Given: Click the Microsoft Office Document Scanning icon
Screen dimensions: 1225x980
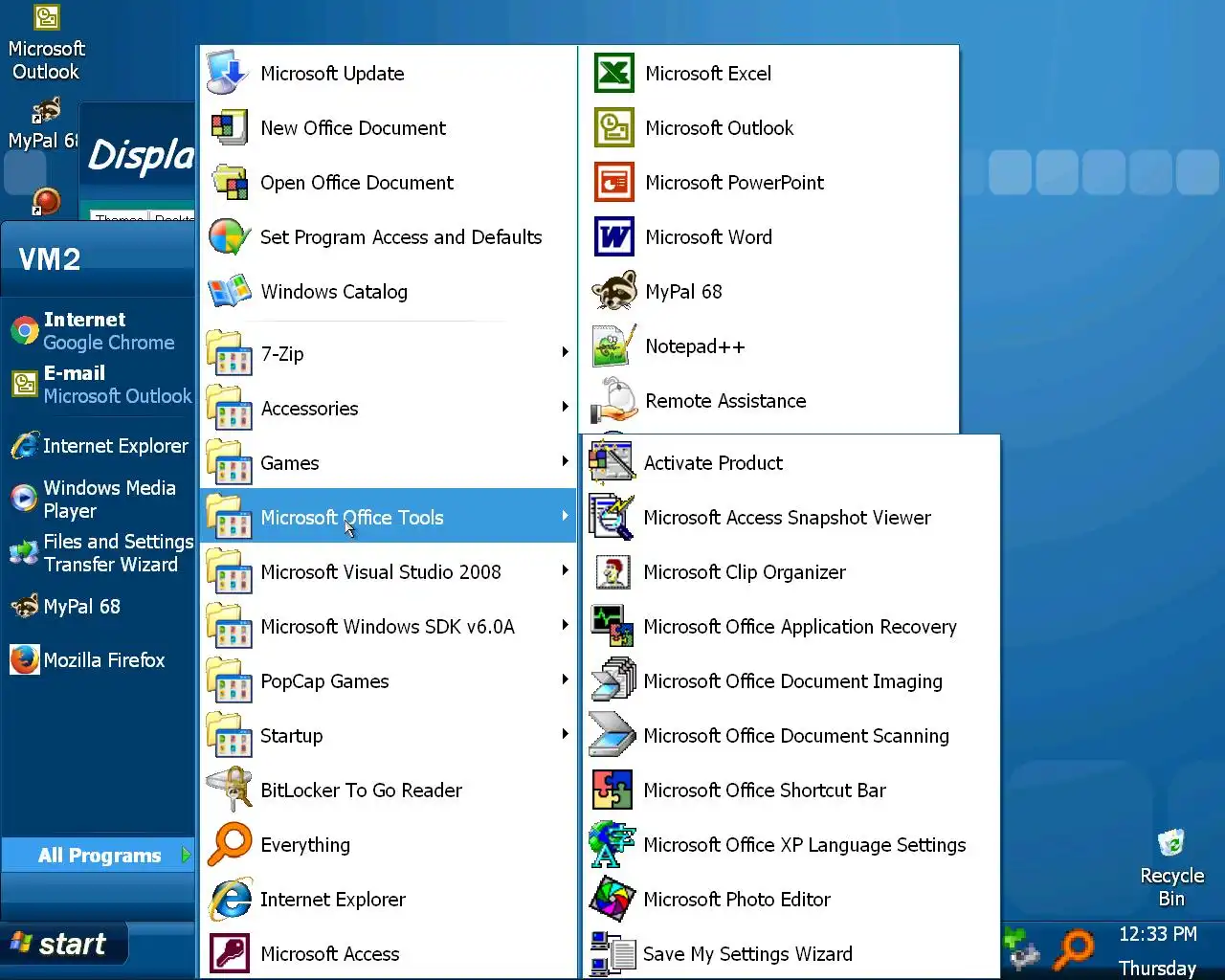Looking at the screenshot, I should point(612,736).
